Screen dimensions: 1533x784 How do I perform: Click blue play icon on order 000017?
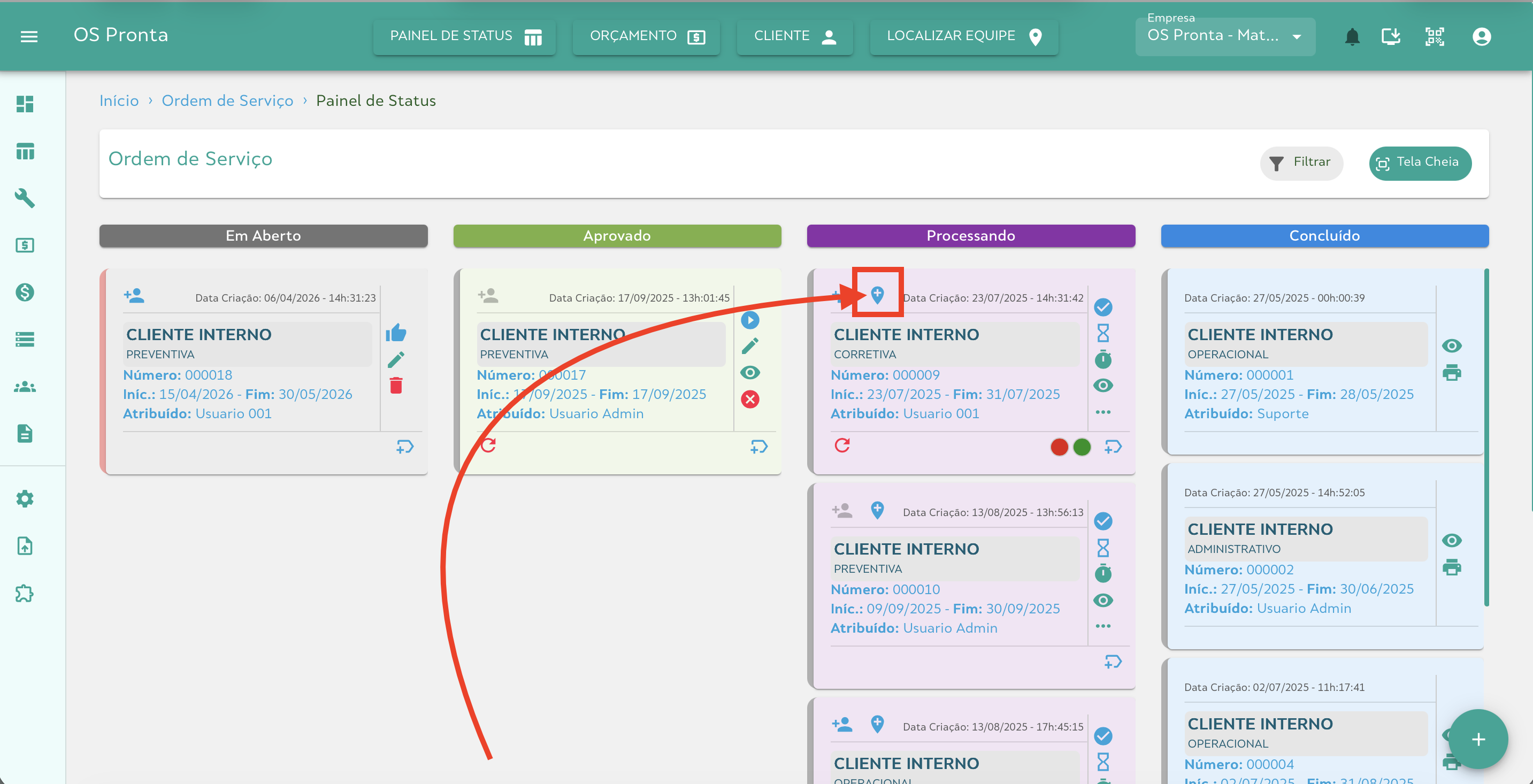(x=750, y=320)
